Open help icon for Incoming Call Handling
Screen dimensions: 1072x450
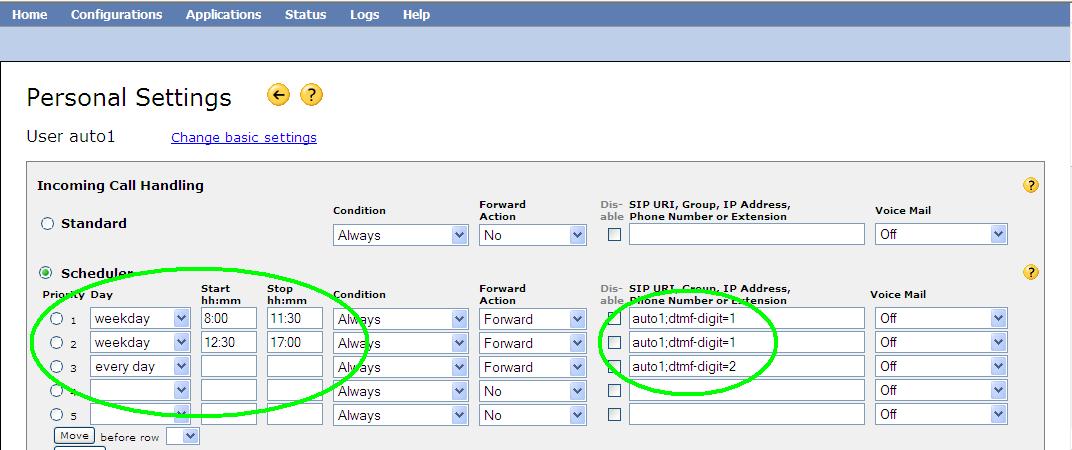[x=1031, y=185]
